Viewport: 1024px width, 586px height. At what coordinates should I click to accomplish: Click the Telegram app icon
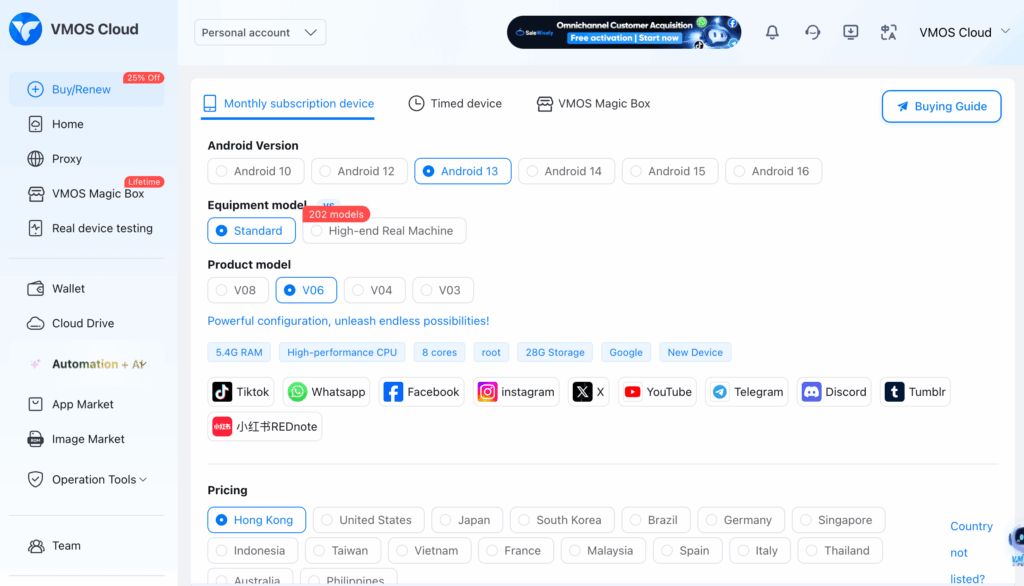coord(720,392)
